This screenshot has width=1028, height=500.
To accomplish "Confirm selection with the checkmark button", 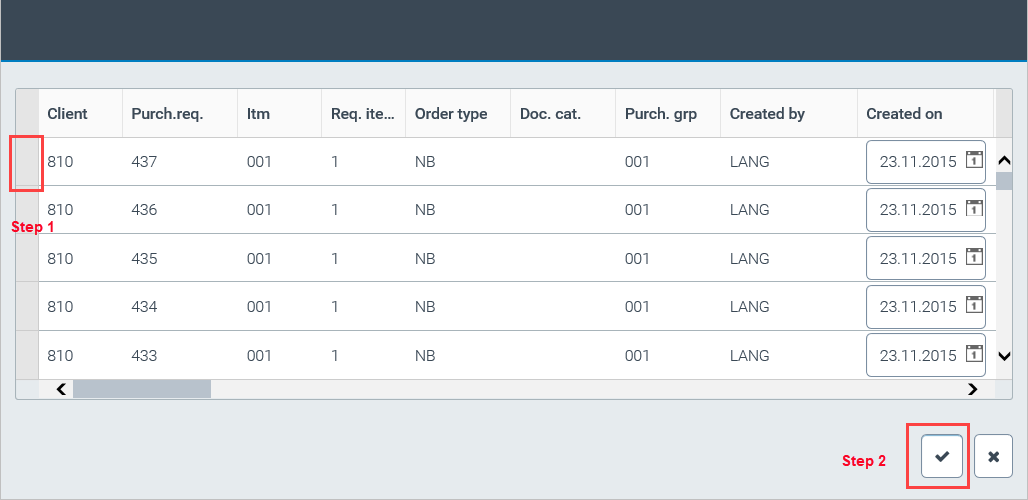I will click(941, 456).
